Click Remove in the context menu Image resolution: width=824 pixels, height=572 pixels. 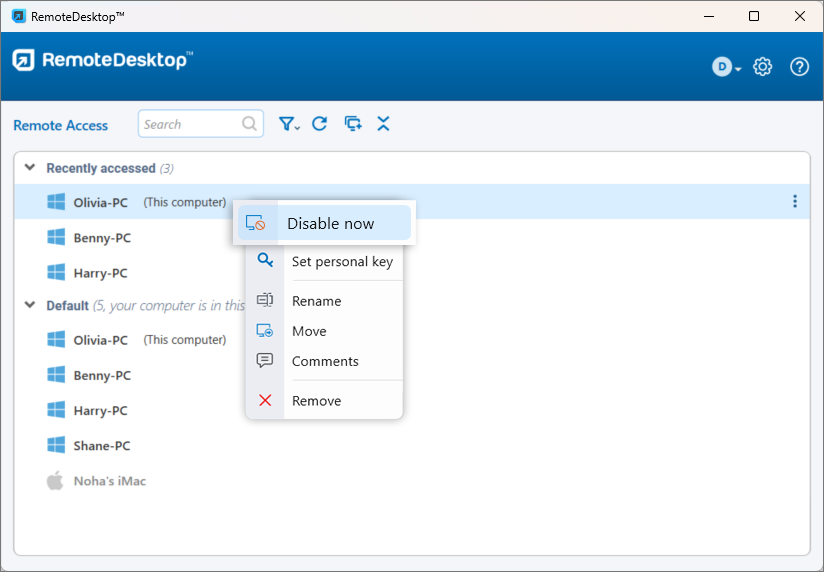[316, 401]
